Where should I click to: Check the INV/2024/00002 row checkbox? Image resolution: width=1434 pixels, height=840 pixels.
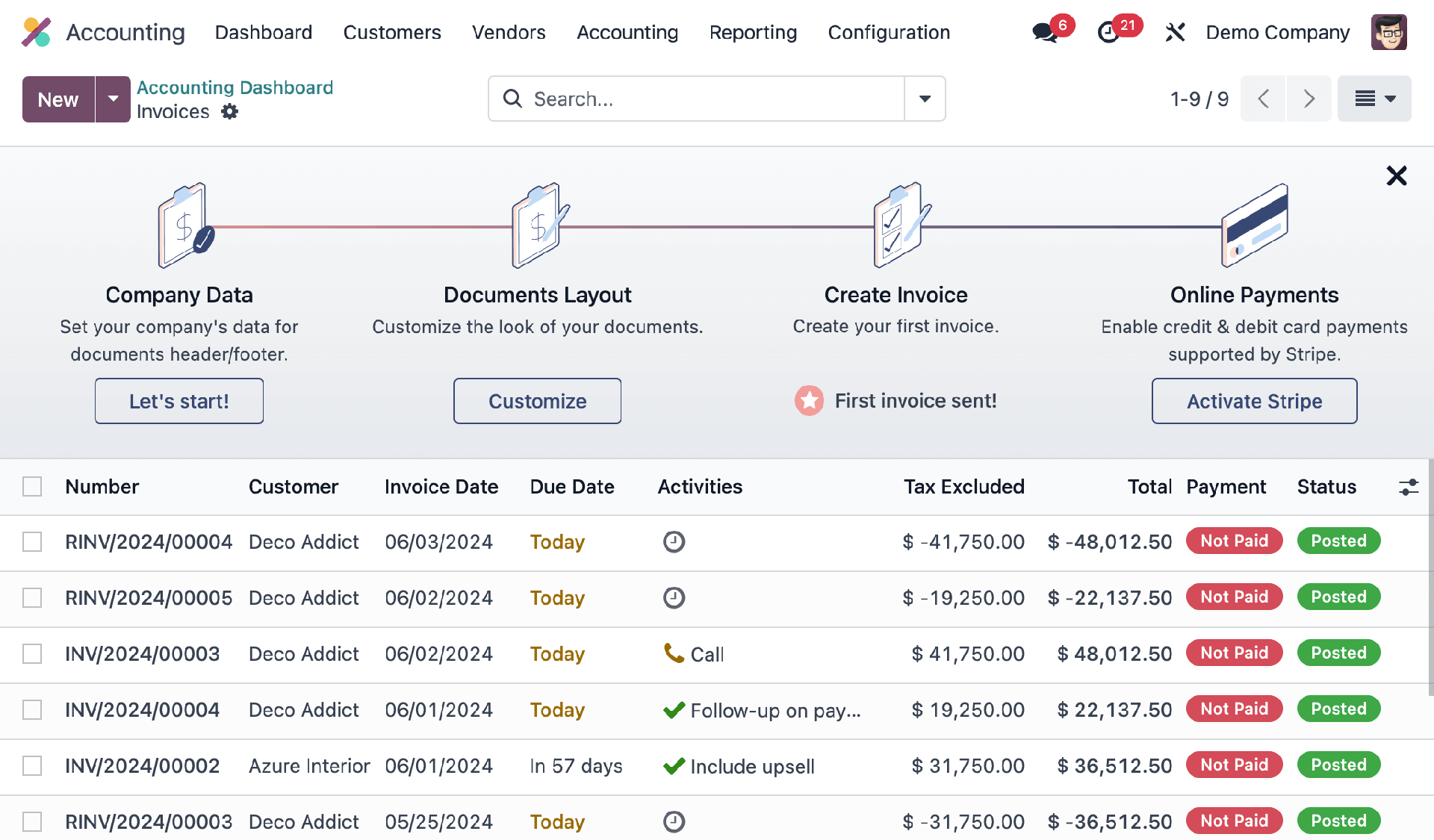tap(32, 765)
